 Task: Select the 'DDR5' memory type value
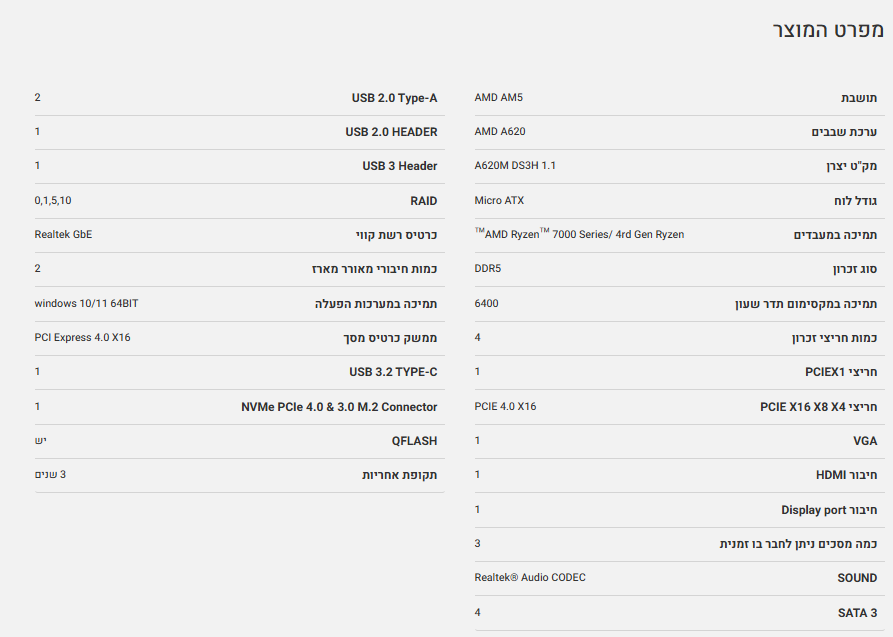487,269
